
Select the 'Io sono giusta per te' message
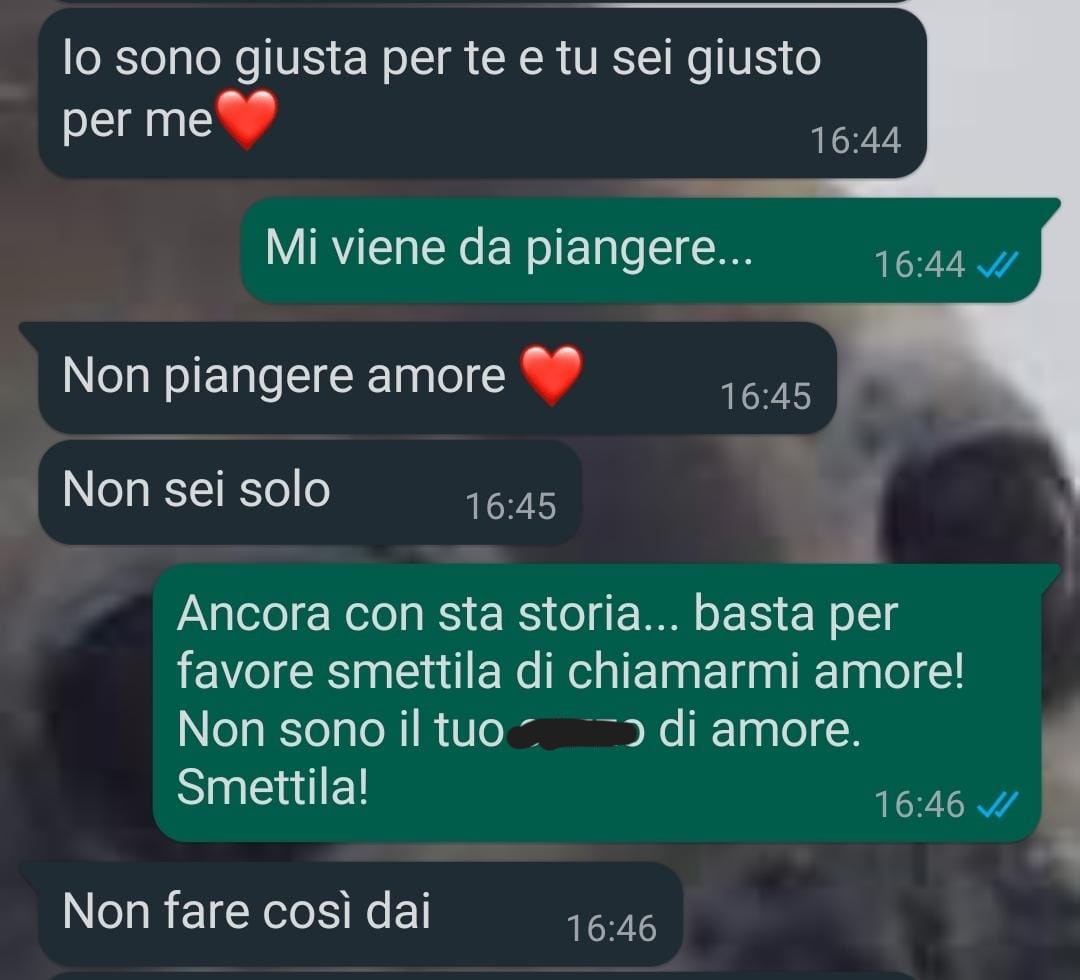tap(482, 92)
